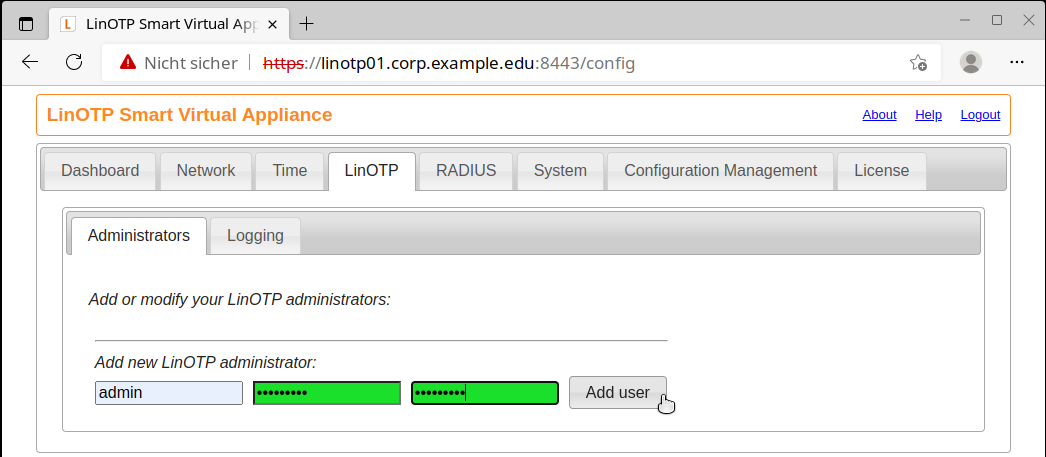Close the LinOTP Smart Virtual Appliance tab
1046x457 pixels.
pos(273,23)
